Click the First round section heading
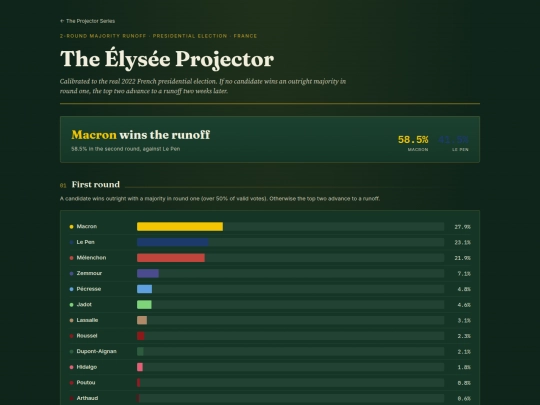Image resolution: width=540 pixels, height=405 pixels. tap(96, 185)
